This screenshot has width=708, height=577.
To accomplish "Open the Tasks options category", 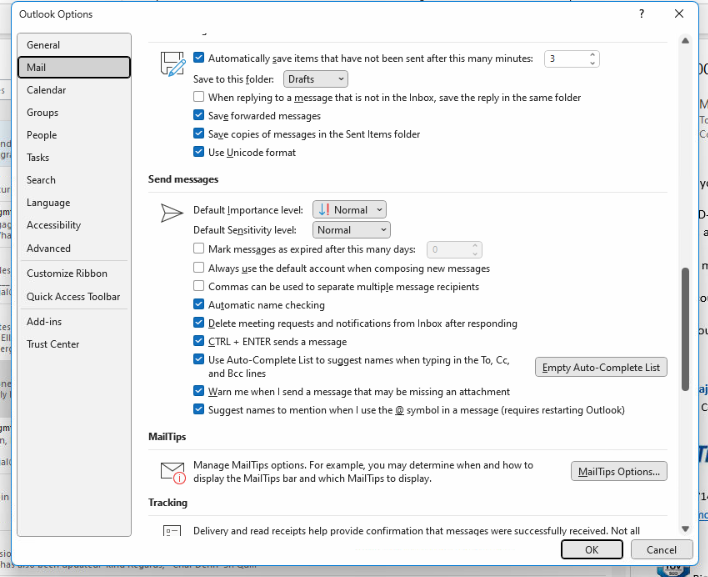I will tap(75, 158).
